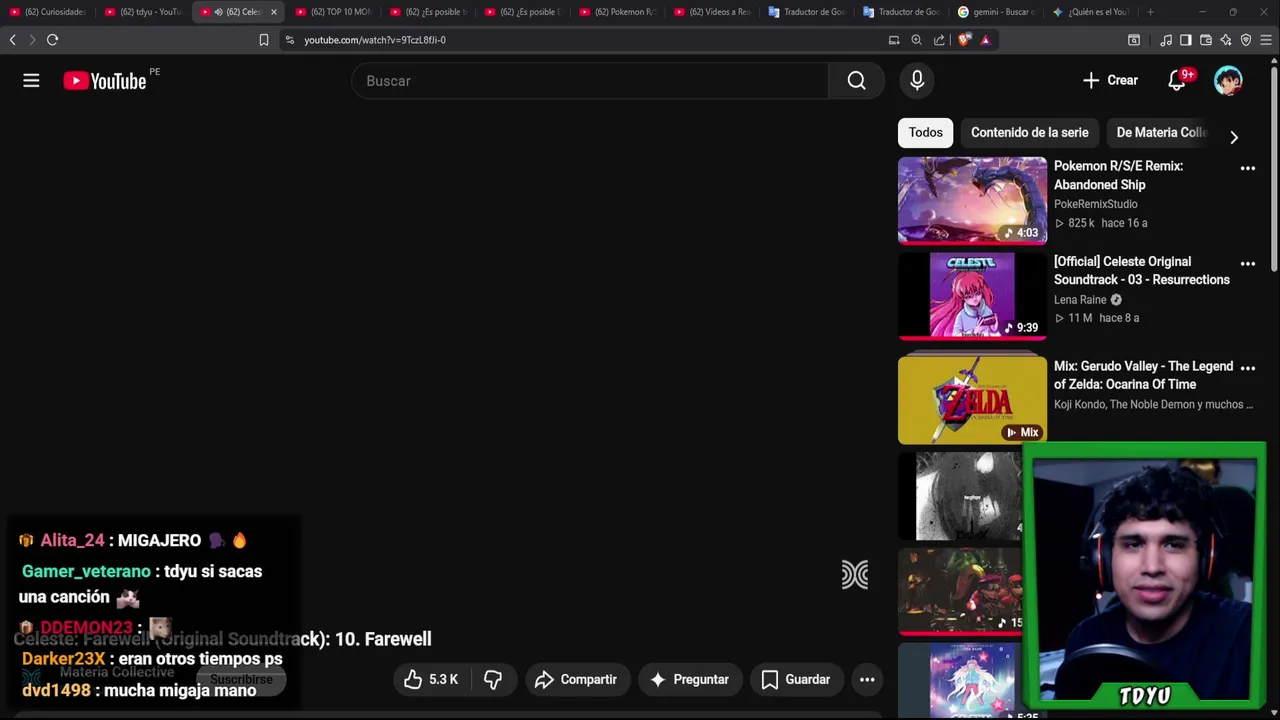Open the YouTube hamburger guide menu
The height and width of the screenshot is (720, 1280).
point(31,81)
